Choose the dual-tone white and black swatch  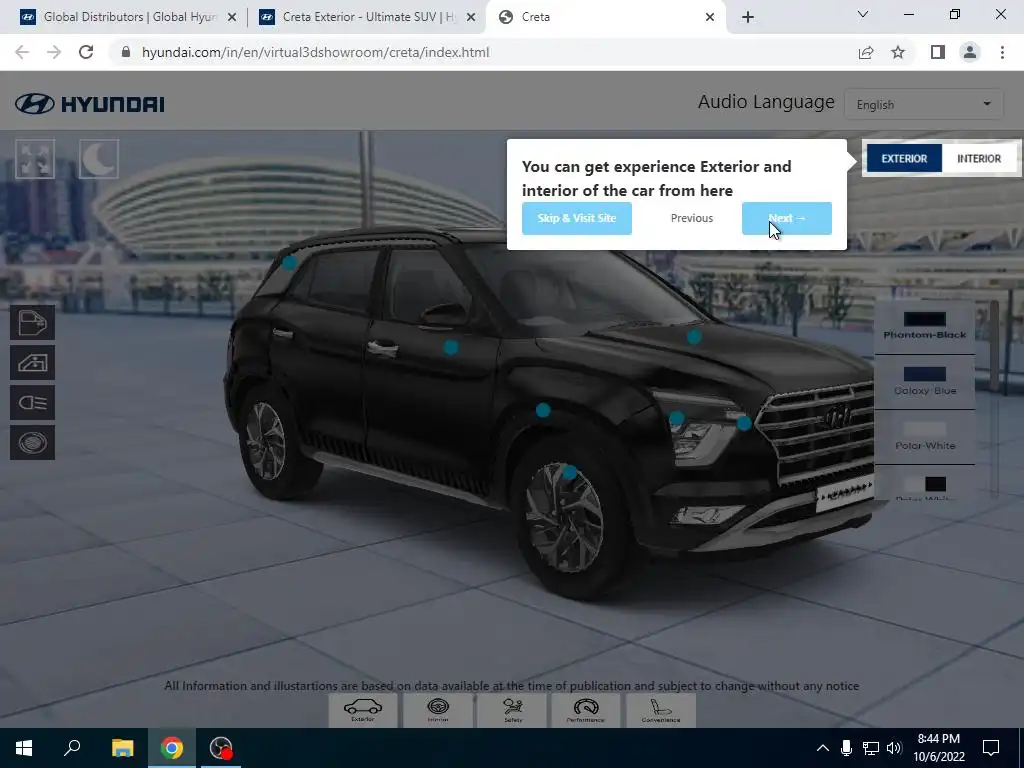924,484
